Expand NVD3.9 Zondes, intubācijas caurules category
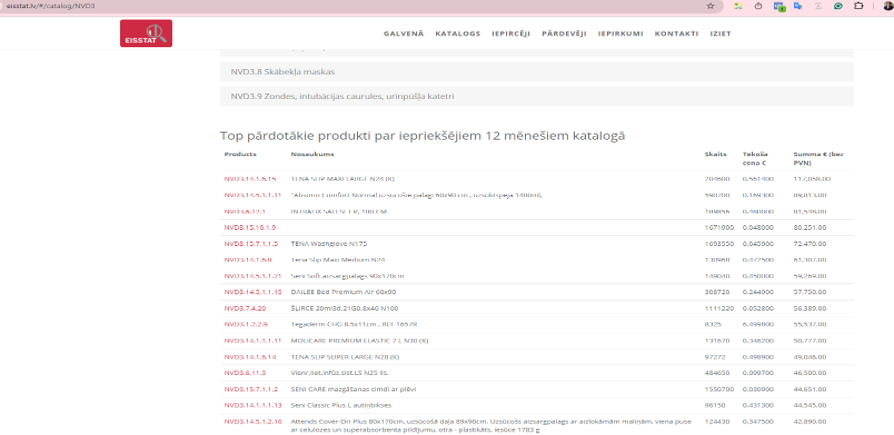The image size is (894, 435). pos(537,96)
